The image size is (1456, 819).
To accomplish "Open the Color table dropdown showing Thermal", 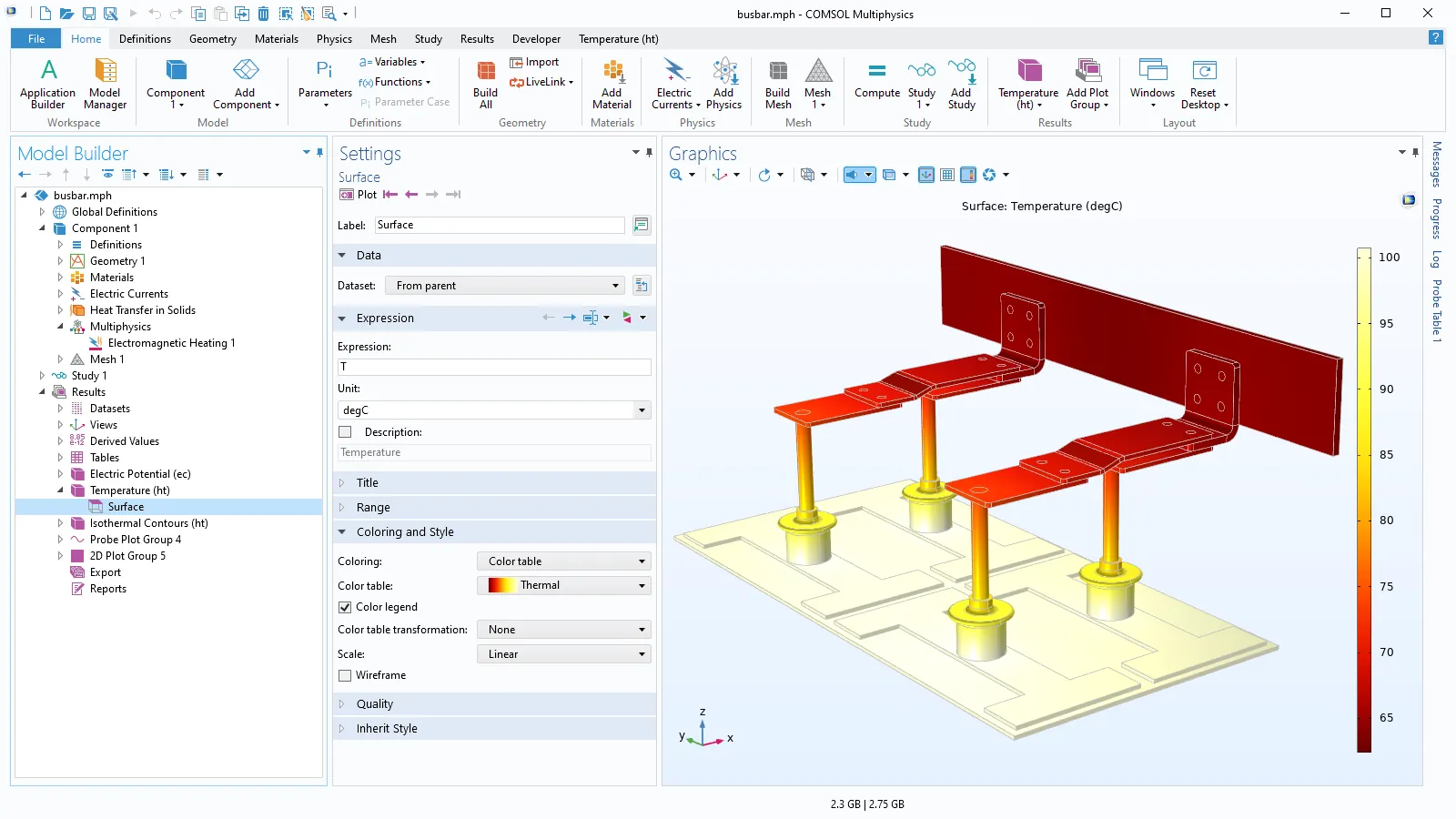I will pos(564,585).
